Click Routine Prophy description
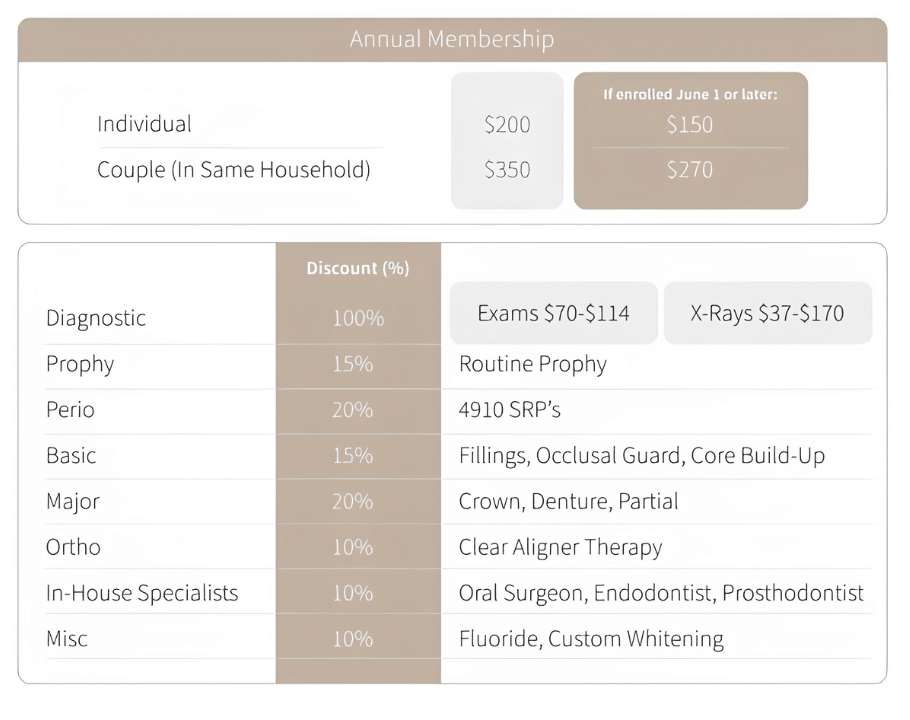 (x=532, y=364)
